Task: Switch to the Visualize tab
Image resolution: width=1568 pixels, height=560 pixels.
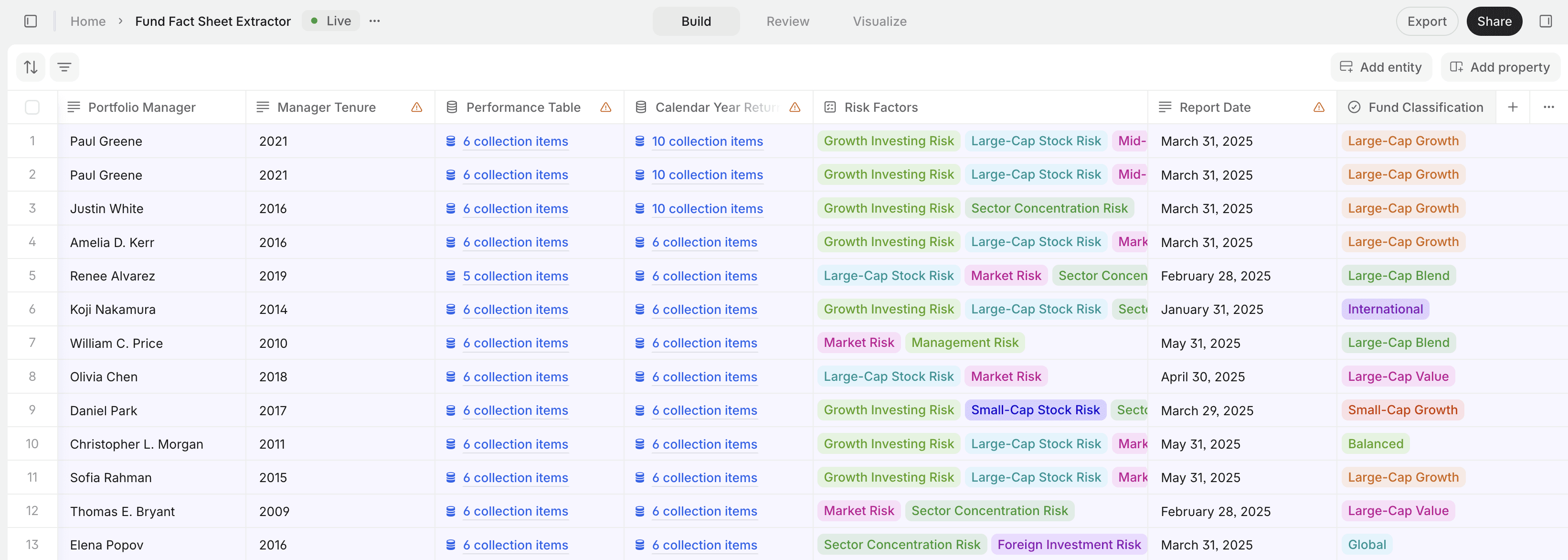Action: click(879, 22)
